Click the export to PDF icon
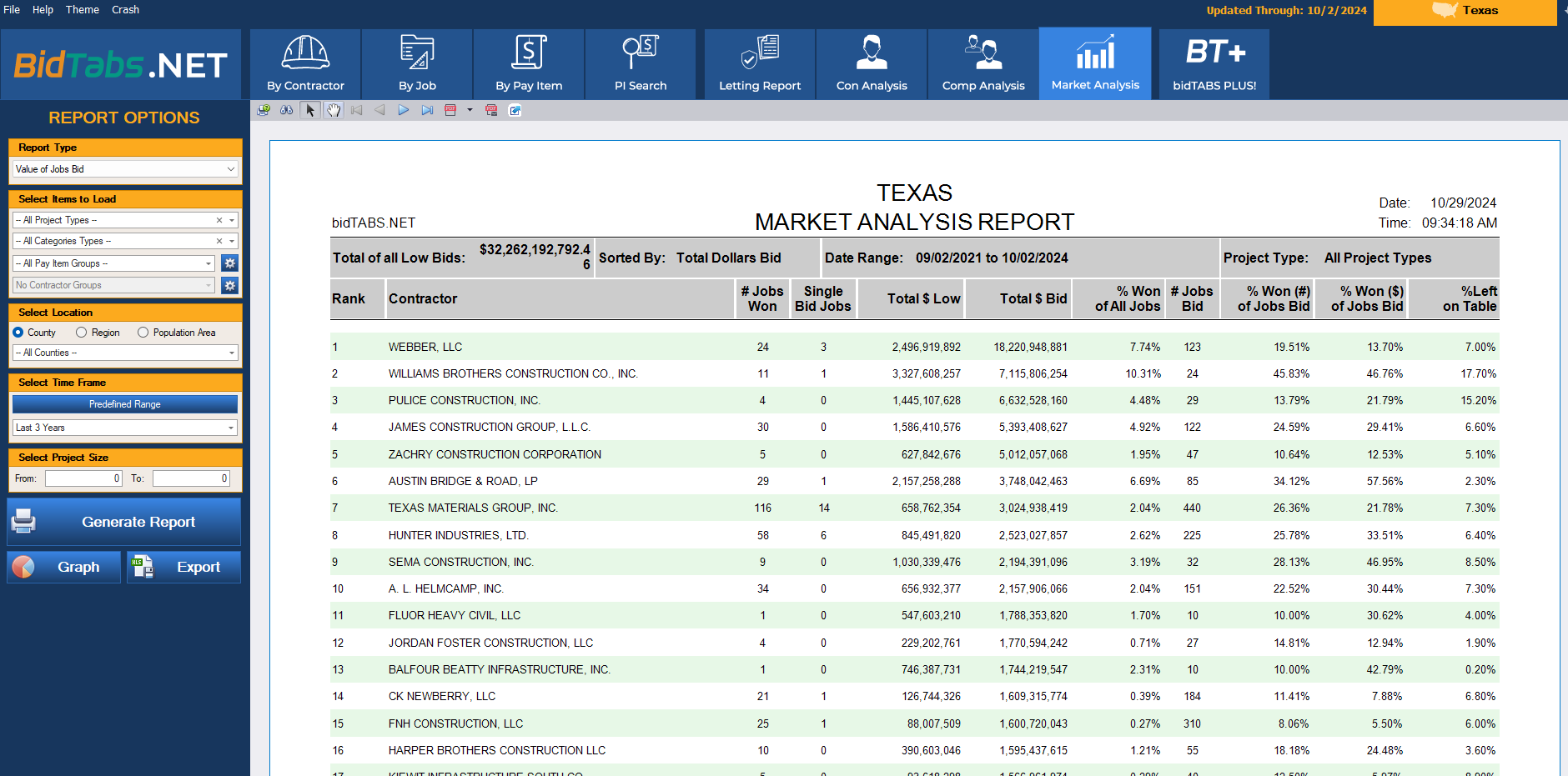The width and height of the screenshot is (1568, 776). tap(450, 110)
